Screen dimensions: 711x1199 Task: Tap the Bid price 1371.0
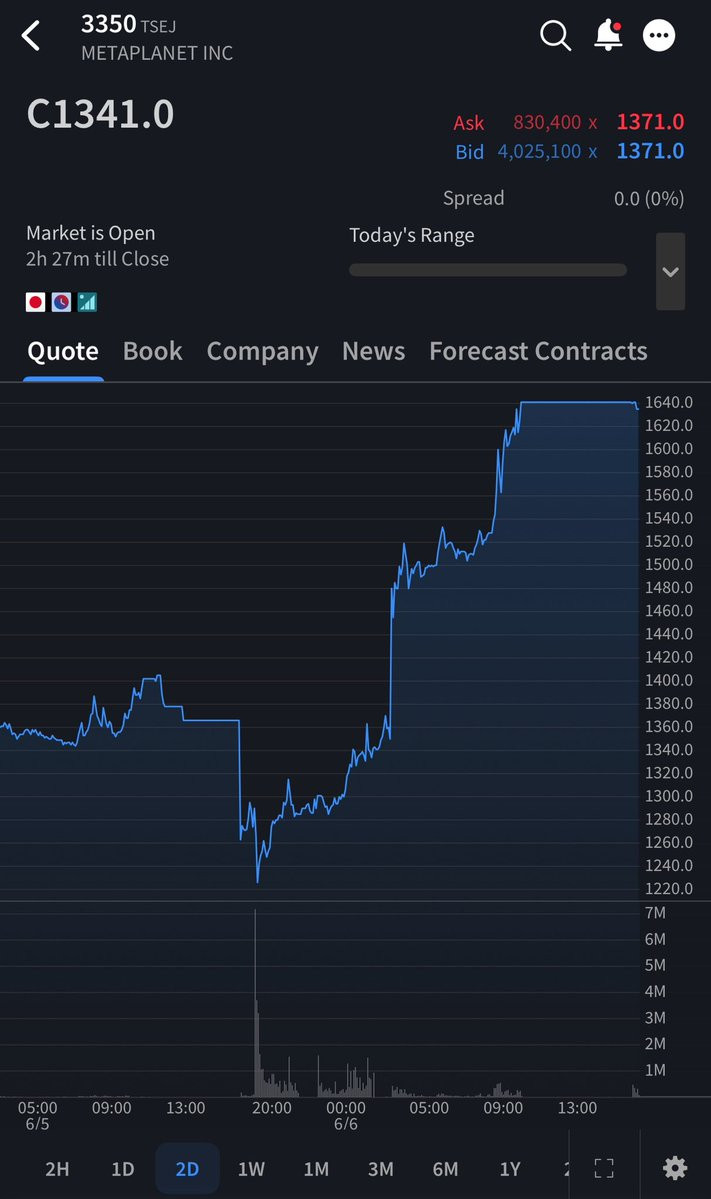point(650,151)
